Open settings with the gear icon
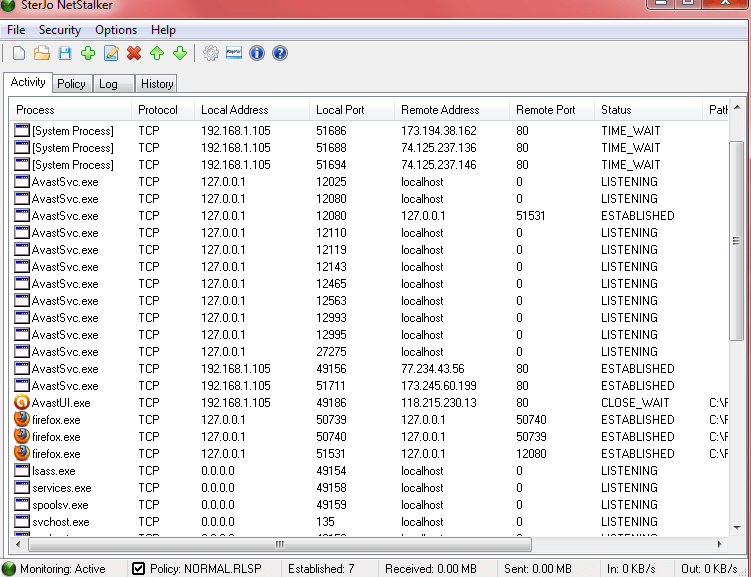 coord(211,53)
